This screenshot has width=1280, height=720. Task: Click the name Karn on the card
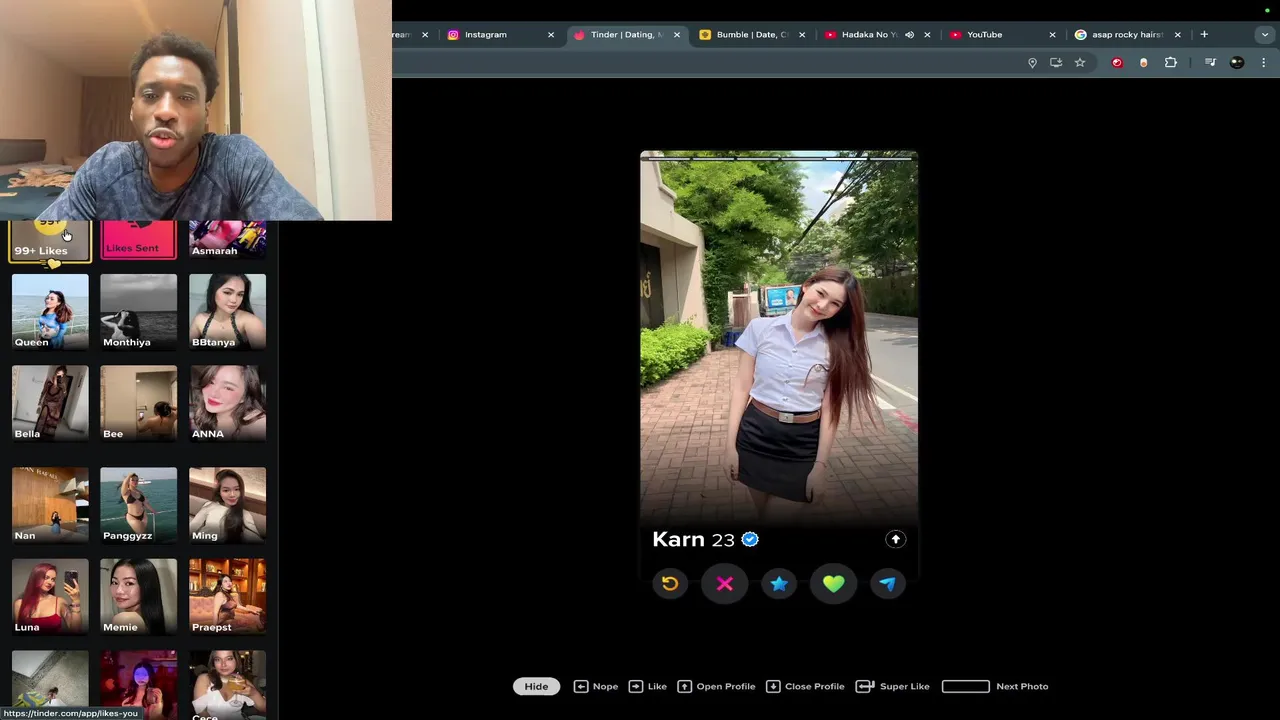point(678,539)
